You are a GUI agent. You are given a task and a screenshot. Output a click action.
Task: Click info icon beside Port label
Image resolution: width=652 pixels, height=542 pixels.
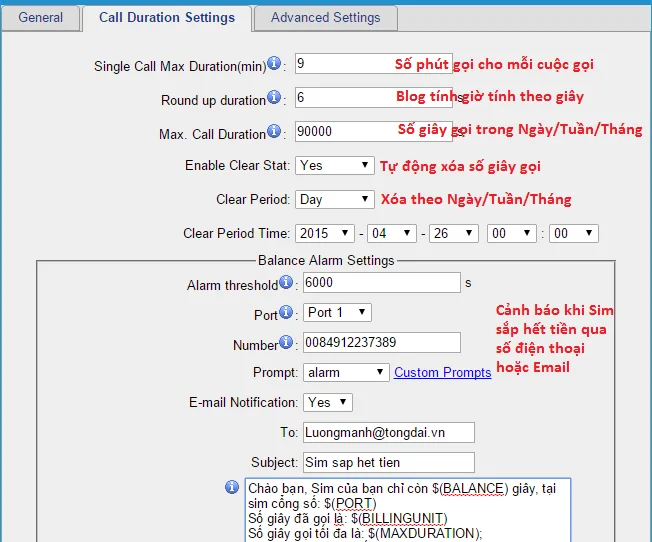[287, 314]
